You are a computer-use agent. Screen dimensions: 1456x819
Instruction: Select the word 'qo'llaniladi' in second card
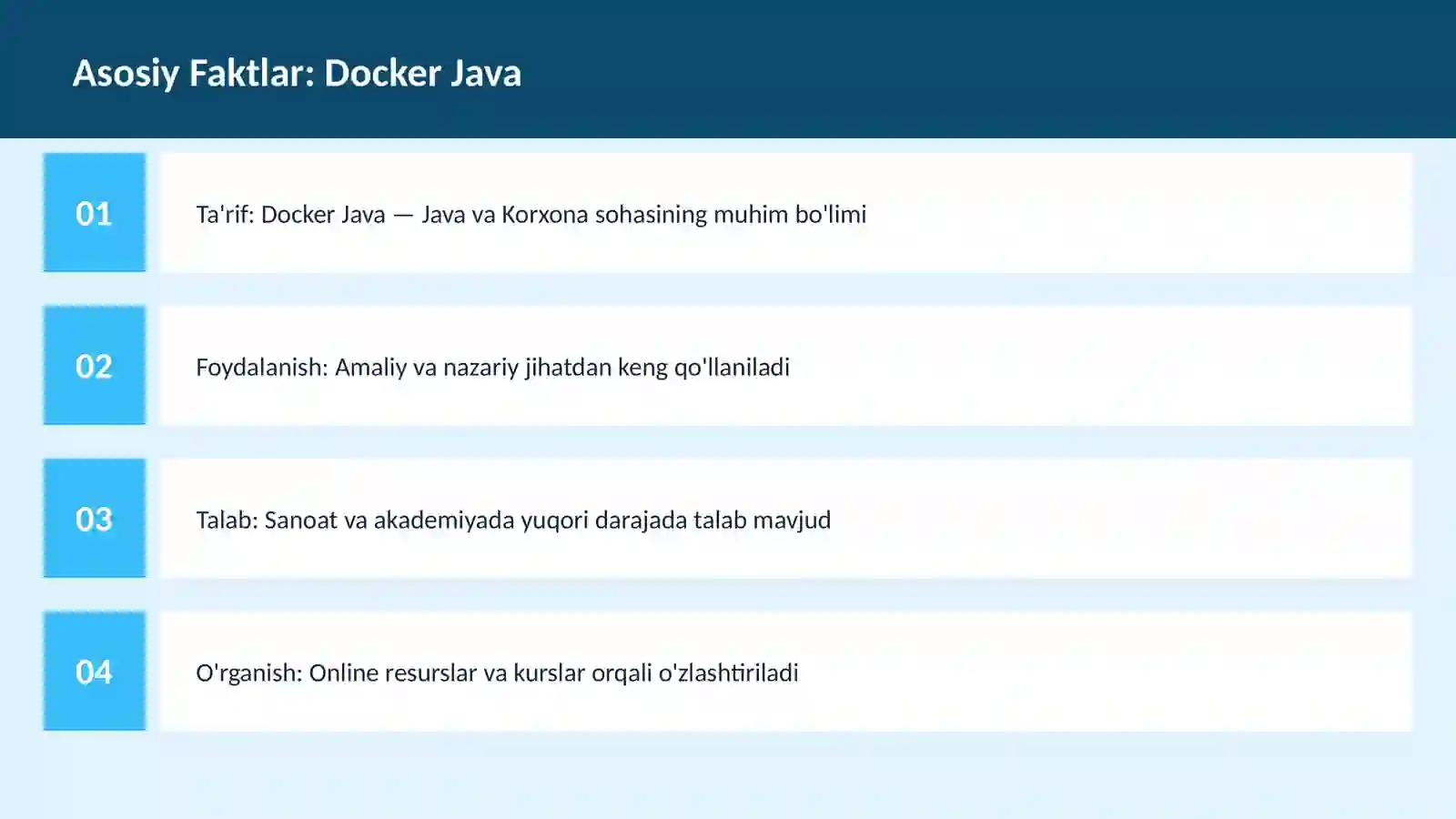(x=732, y=367)
